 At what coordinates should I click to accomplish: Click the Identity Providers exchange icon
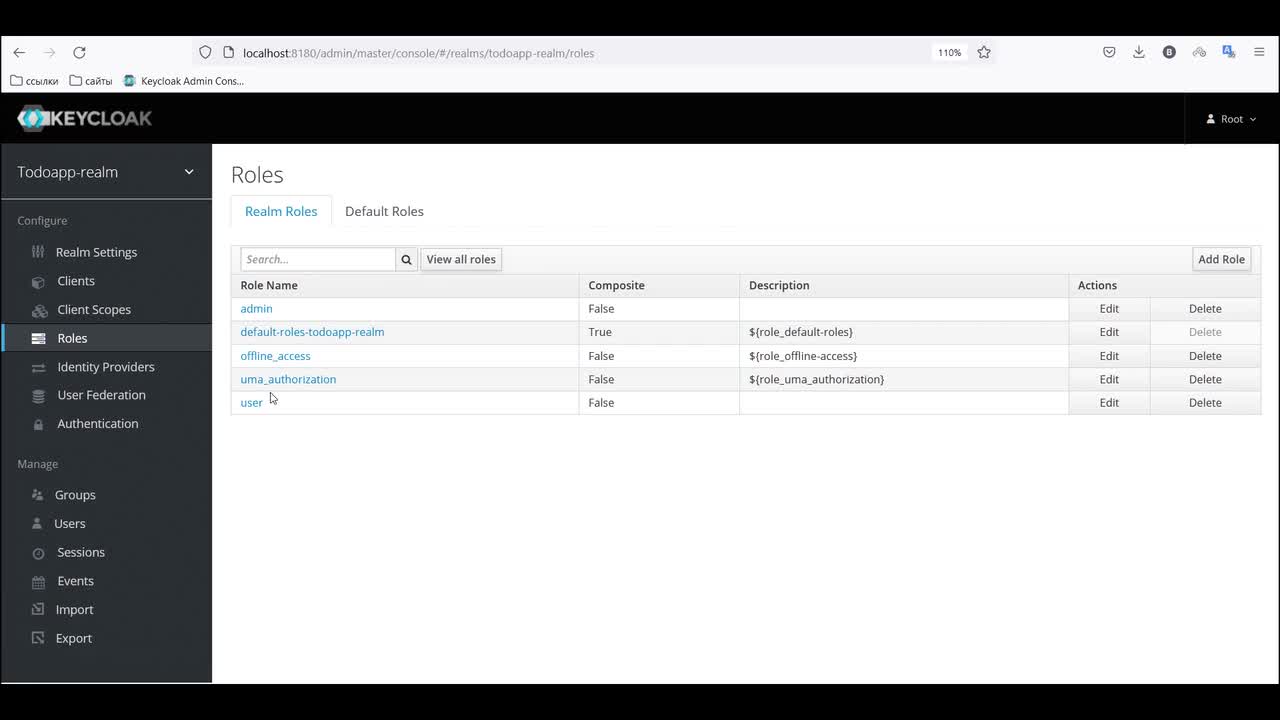click(x=38, y=367)
